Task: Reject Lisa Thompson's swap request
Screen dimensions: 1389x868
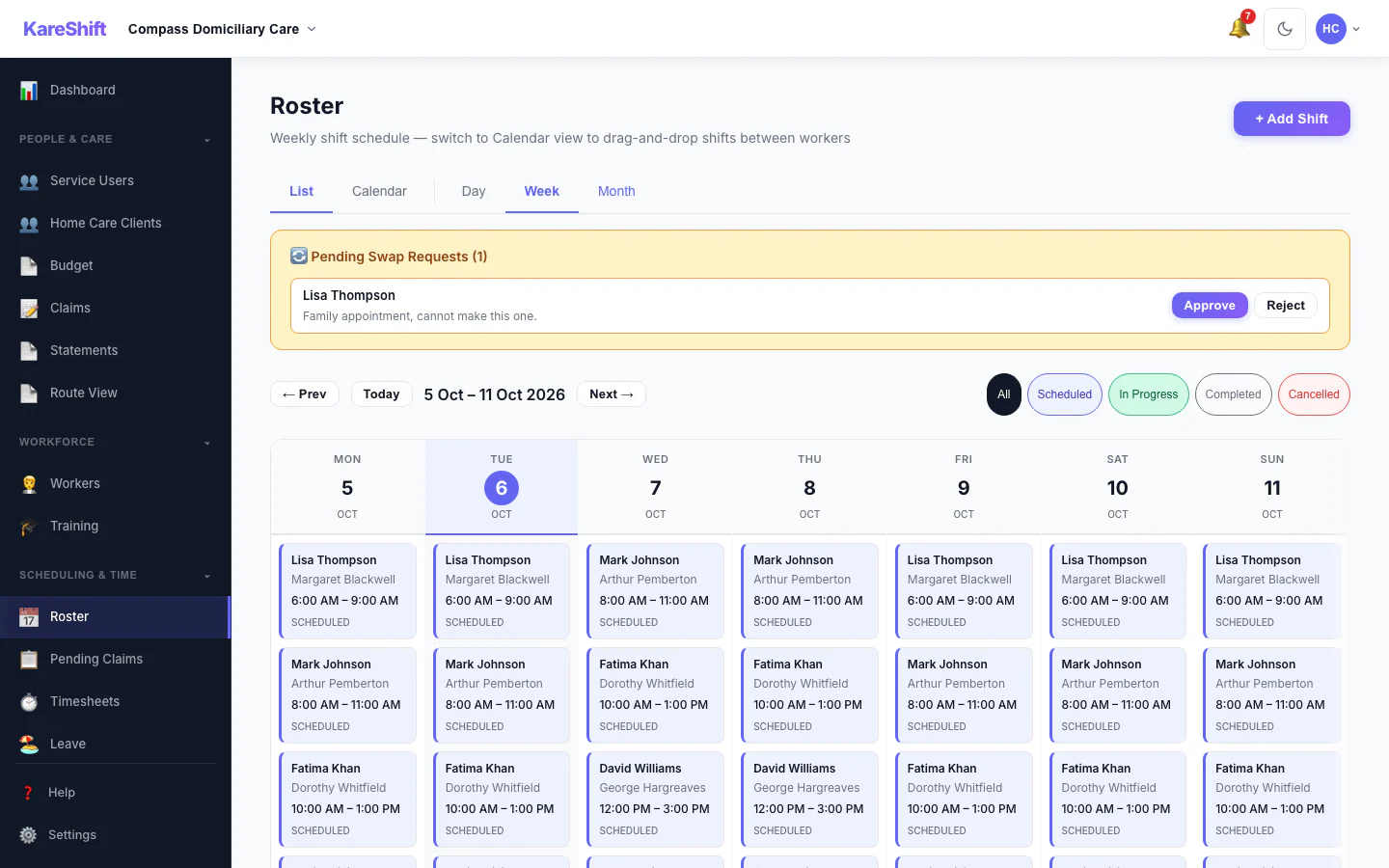Action: pos(1286,306)
